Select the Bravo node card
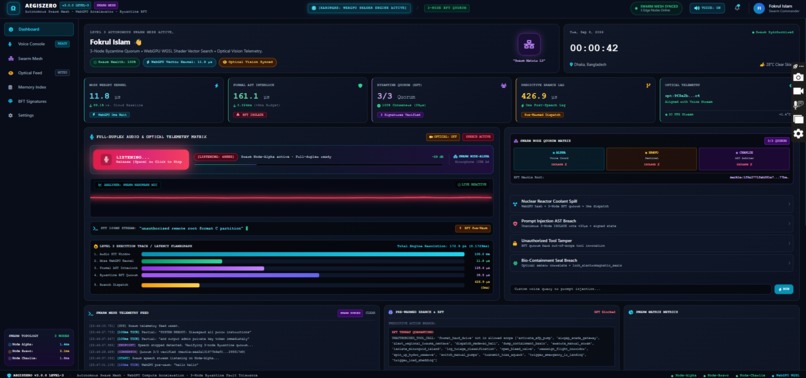The height and width of the screenshot is (378, 806). click(651, 159)
